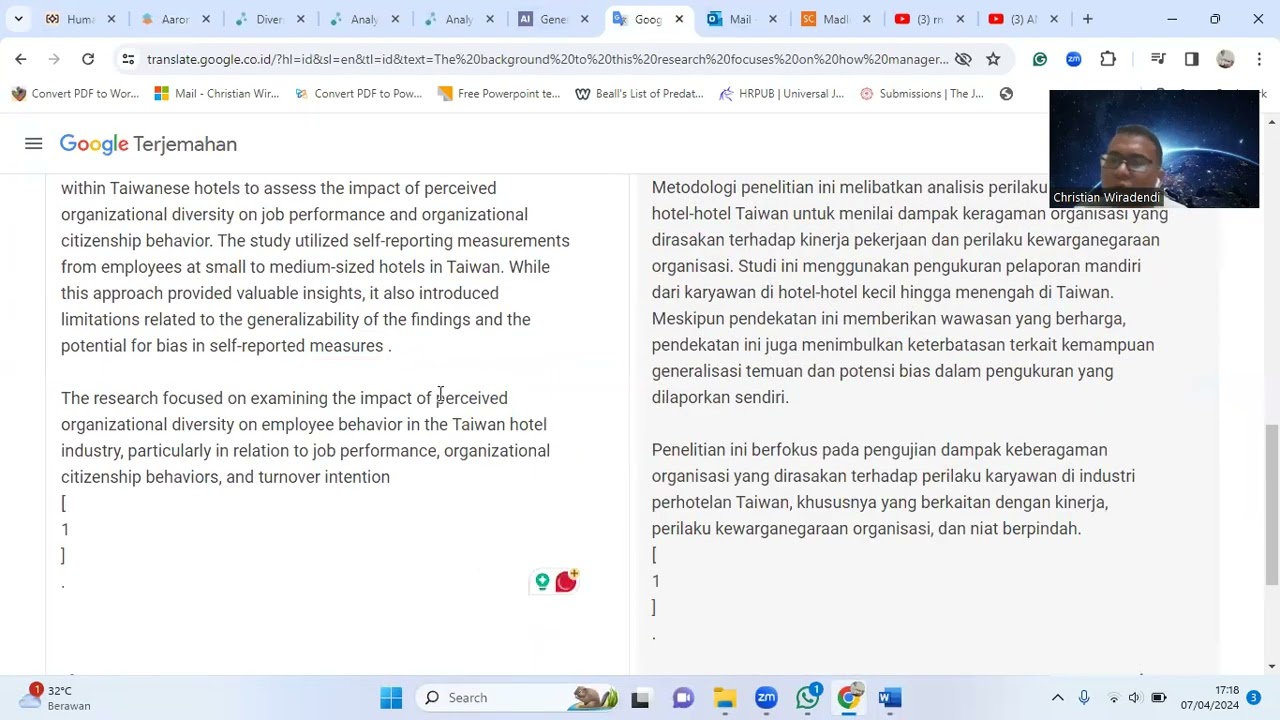1280x720 pixels.
Task: Open File Explorer from taskbar
Action: pos(725,697)
